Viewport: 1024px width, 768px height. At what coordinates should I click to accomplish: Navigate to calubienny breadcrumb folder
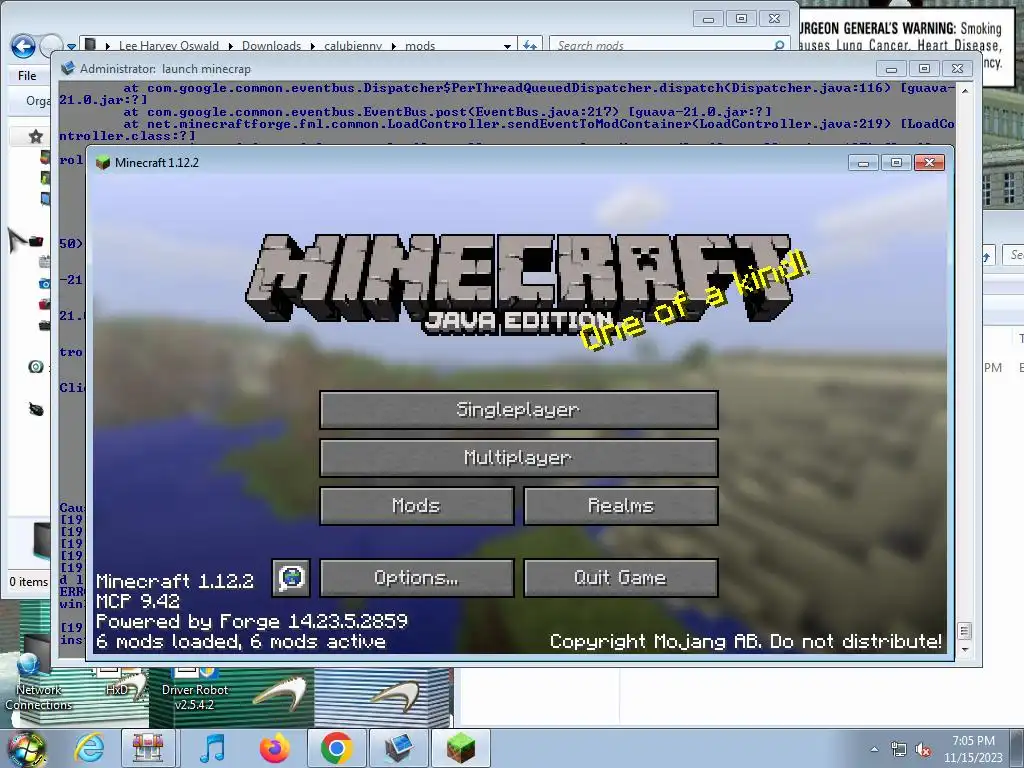click(353, 46)
